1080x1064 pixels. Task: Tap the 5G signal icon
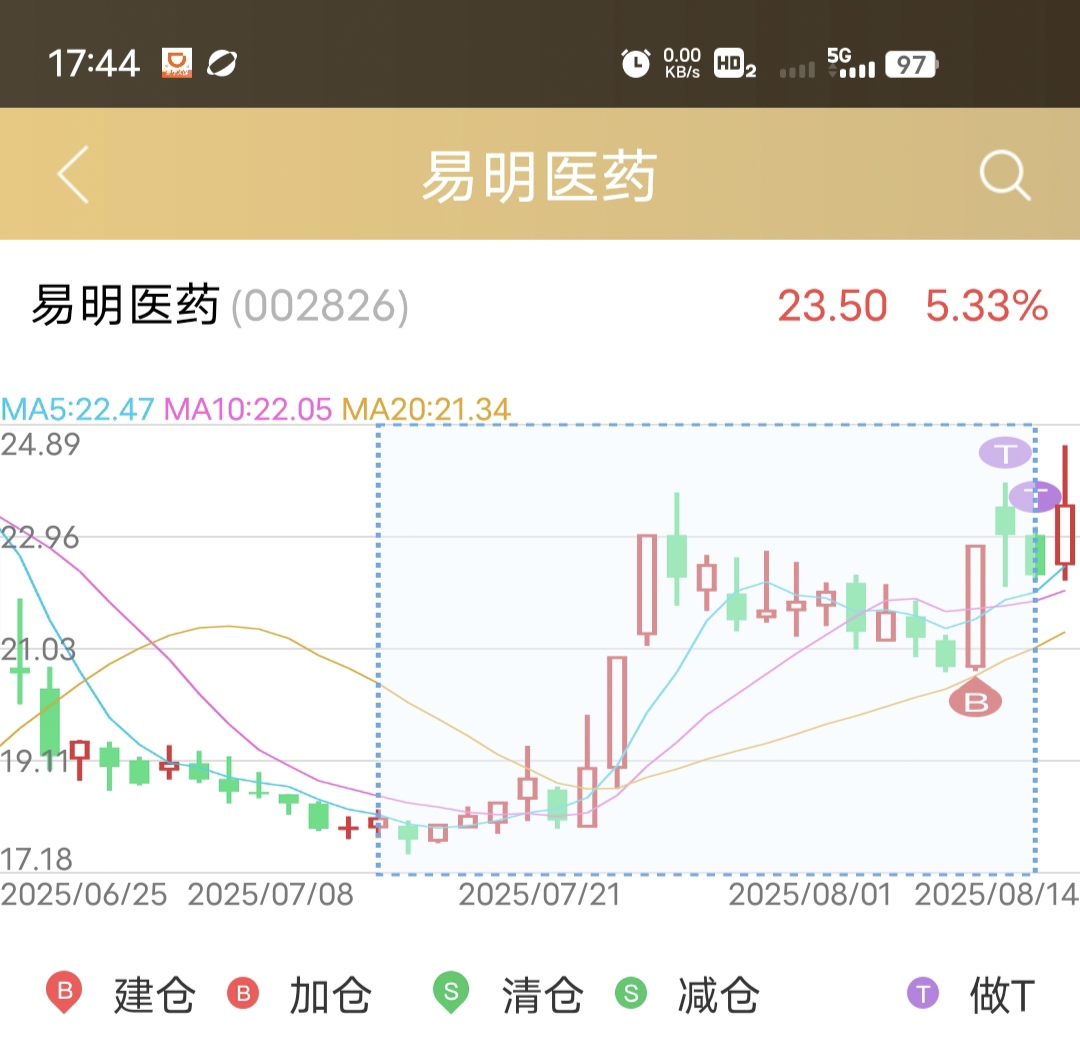pyautogui.click(x=851, y=62)
